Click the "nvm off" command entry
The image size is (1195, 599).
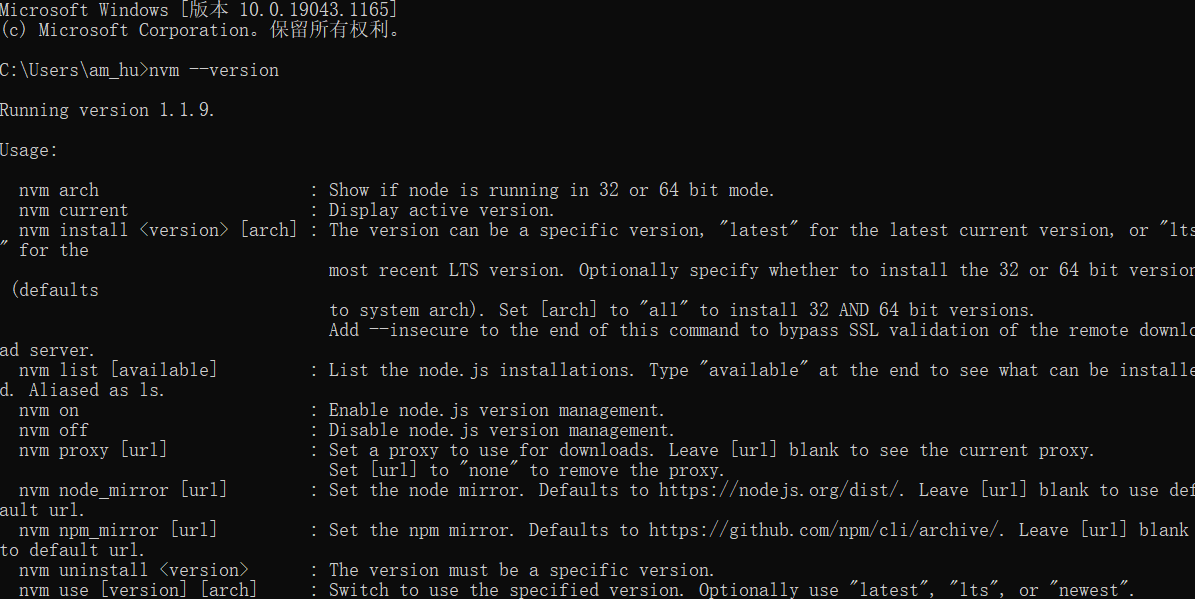point(54,430)
